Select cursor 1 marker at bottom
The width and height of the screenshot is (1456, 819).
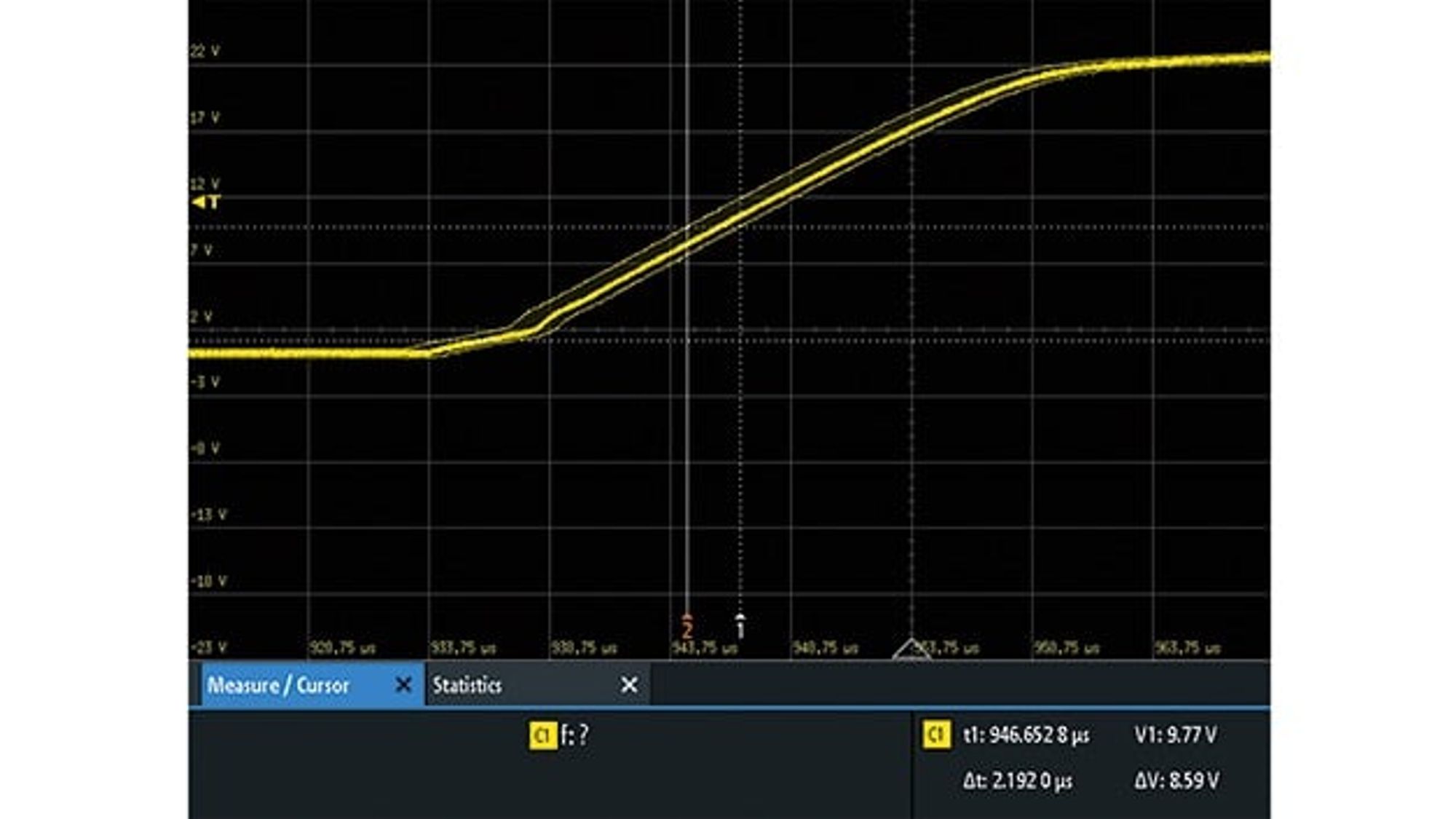pos(740,626)
